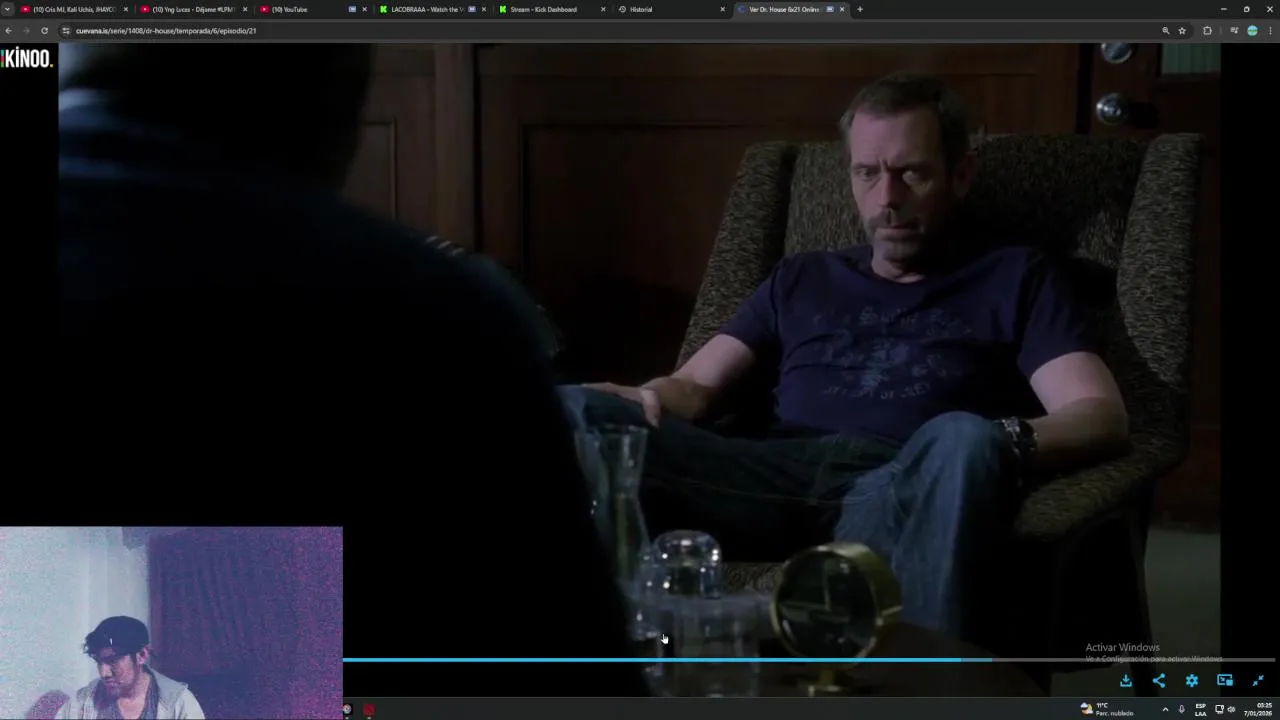Close the Stream - Kick Dashboard tab
Screen dimensions: 1280x720
coord(603,9)
